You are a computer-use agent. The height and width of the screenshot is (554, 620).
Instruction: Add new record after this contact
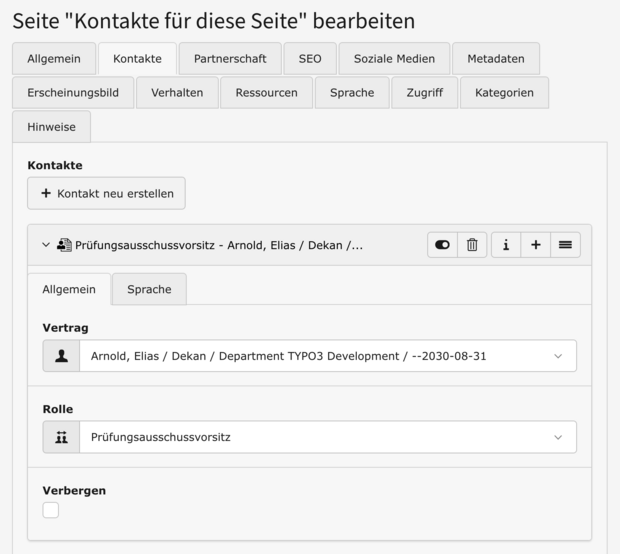click(536, 245)
